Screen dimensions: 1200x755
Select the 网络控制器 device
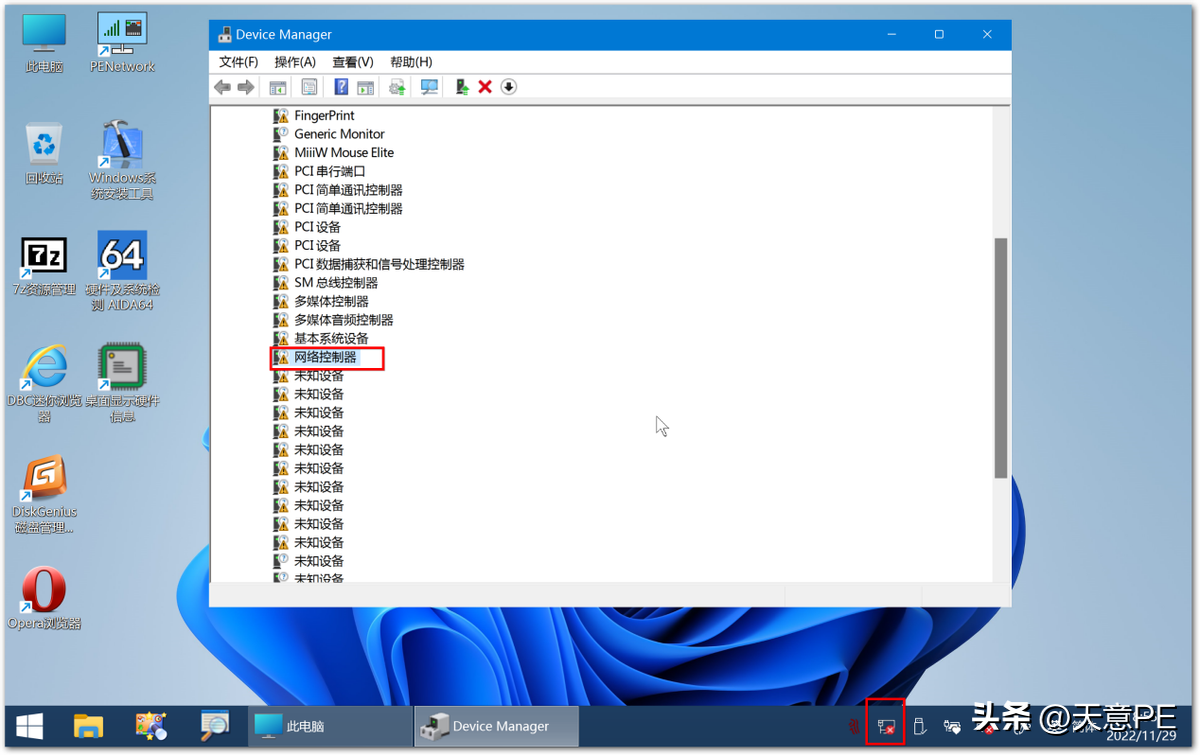[x=325, y=357]
